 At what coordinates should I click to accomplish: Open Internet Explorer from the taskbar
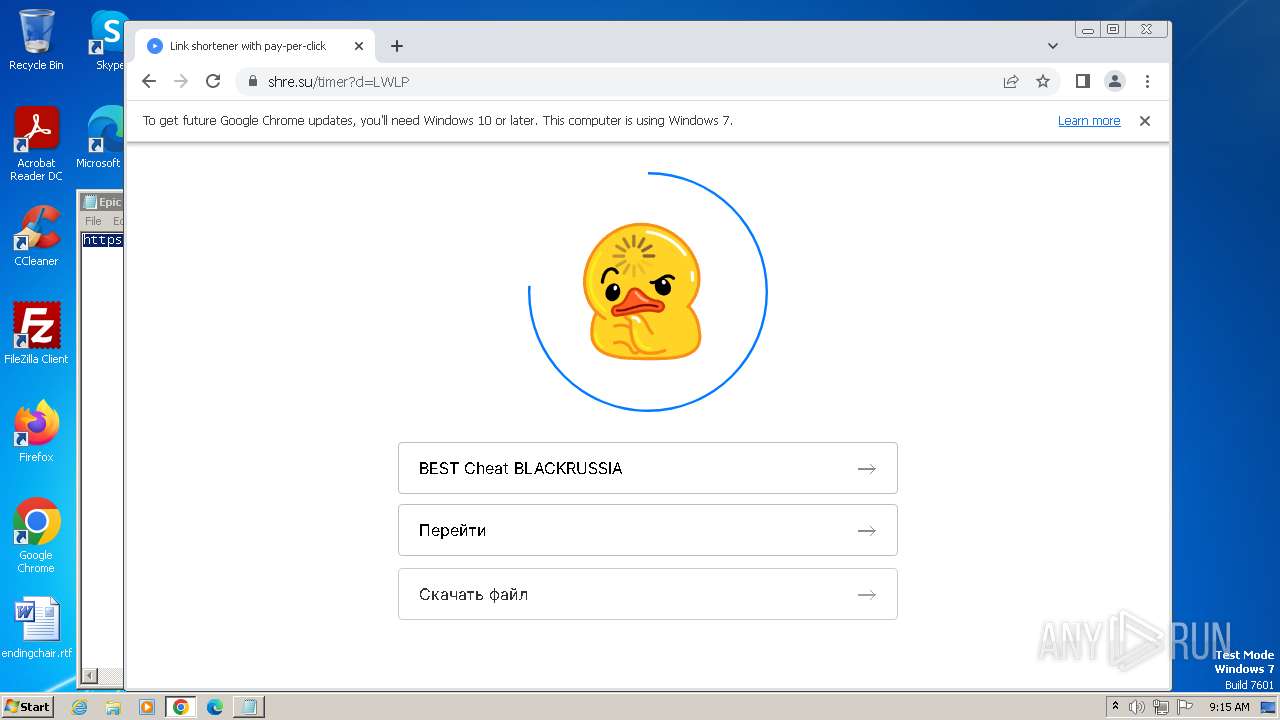80,707
